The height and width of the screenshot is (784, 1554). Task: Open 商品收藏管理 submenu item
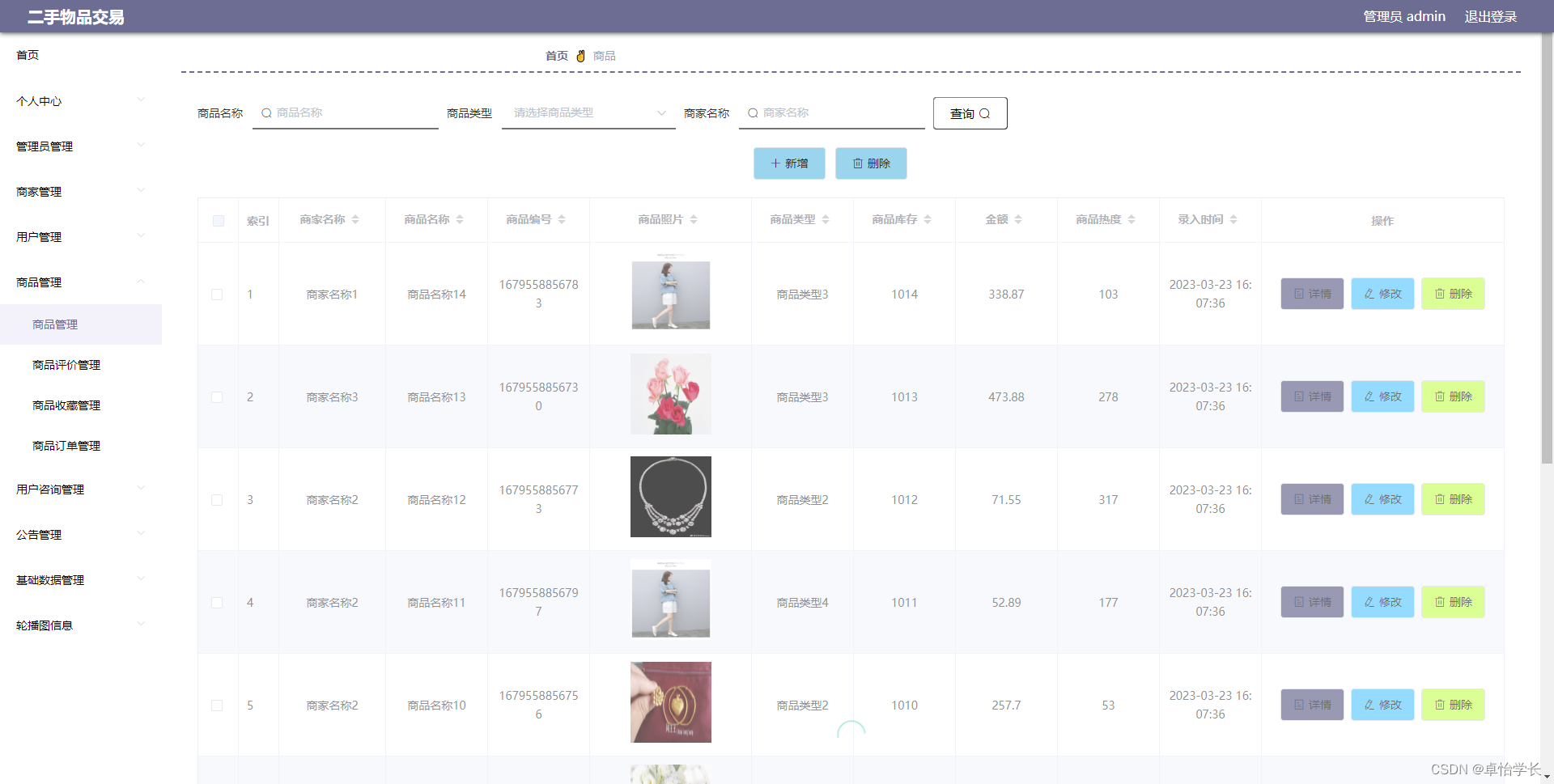(x=81, y=405)
